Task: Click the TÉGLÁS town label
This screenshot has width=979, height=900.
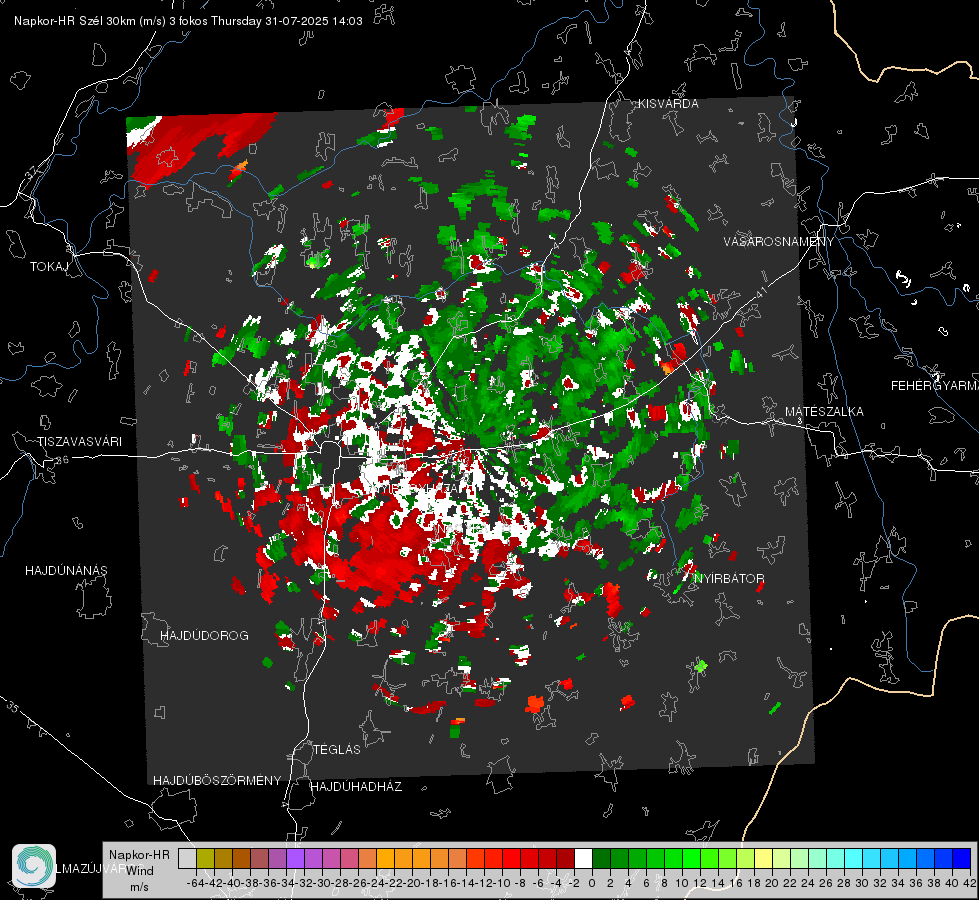Action: (337, 749)
